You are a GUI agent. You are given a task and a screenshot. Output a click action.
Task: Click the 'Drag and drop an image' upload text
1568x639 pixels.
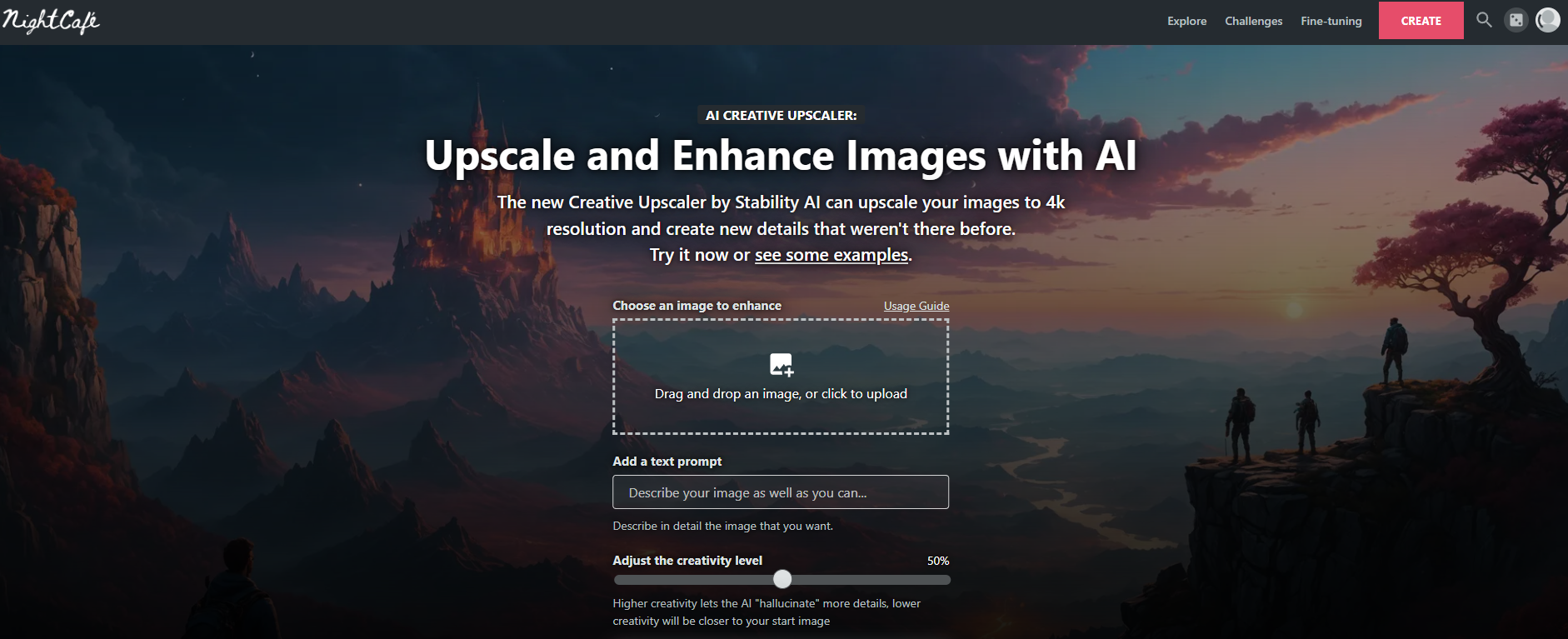(x=781, y=394)
